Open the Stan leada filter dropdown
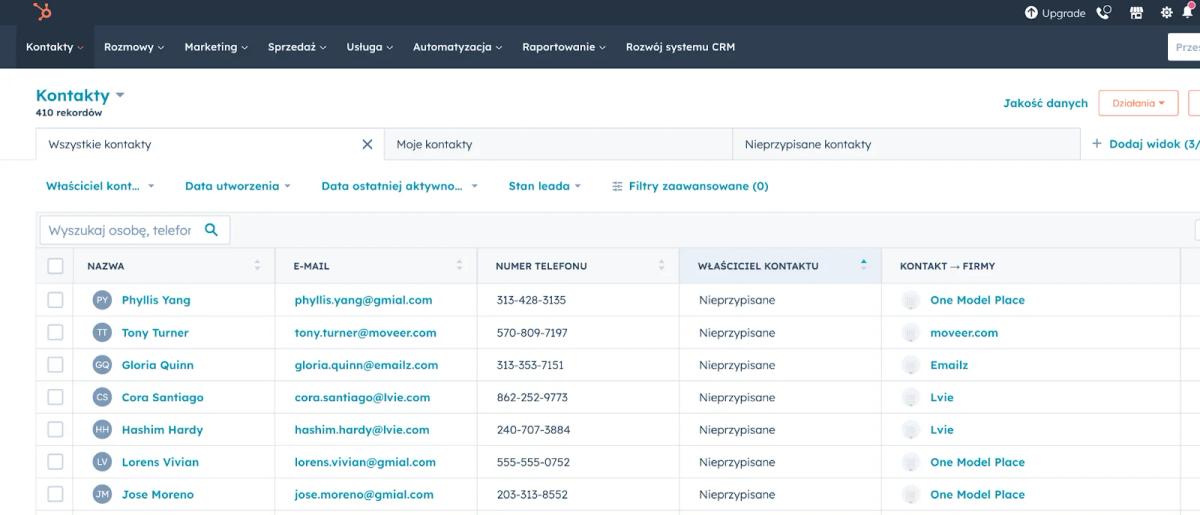Image resolution: width=1200 pixels, height=515 pixels. (x=545, y=186)
